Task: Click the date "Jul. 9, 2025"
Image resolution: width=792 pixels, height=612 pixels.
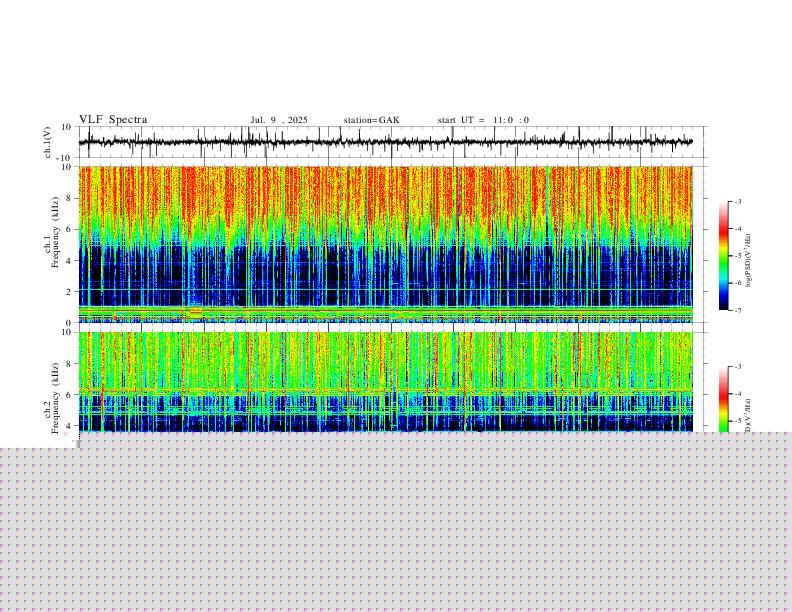Action: pyautogui.click(x=279, y=120)
